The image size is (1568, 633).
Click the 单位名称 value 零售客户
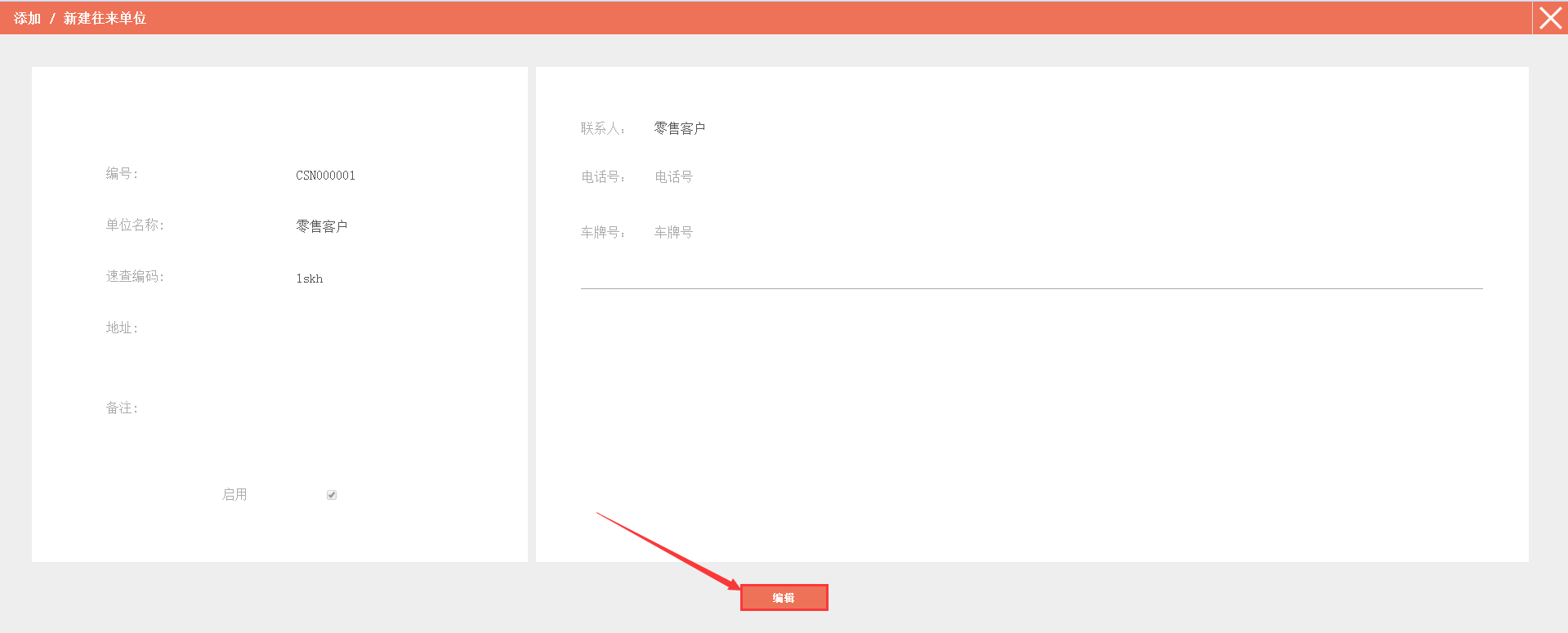(321, 226)
